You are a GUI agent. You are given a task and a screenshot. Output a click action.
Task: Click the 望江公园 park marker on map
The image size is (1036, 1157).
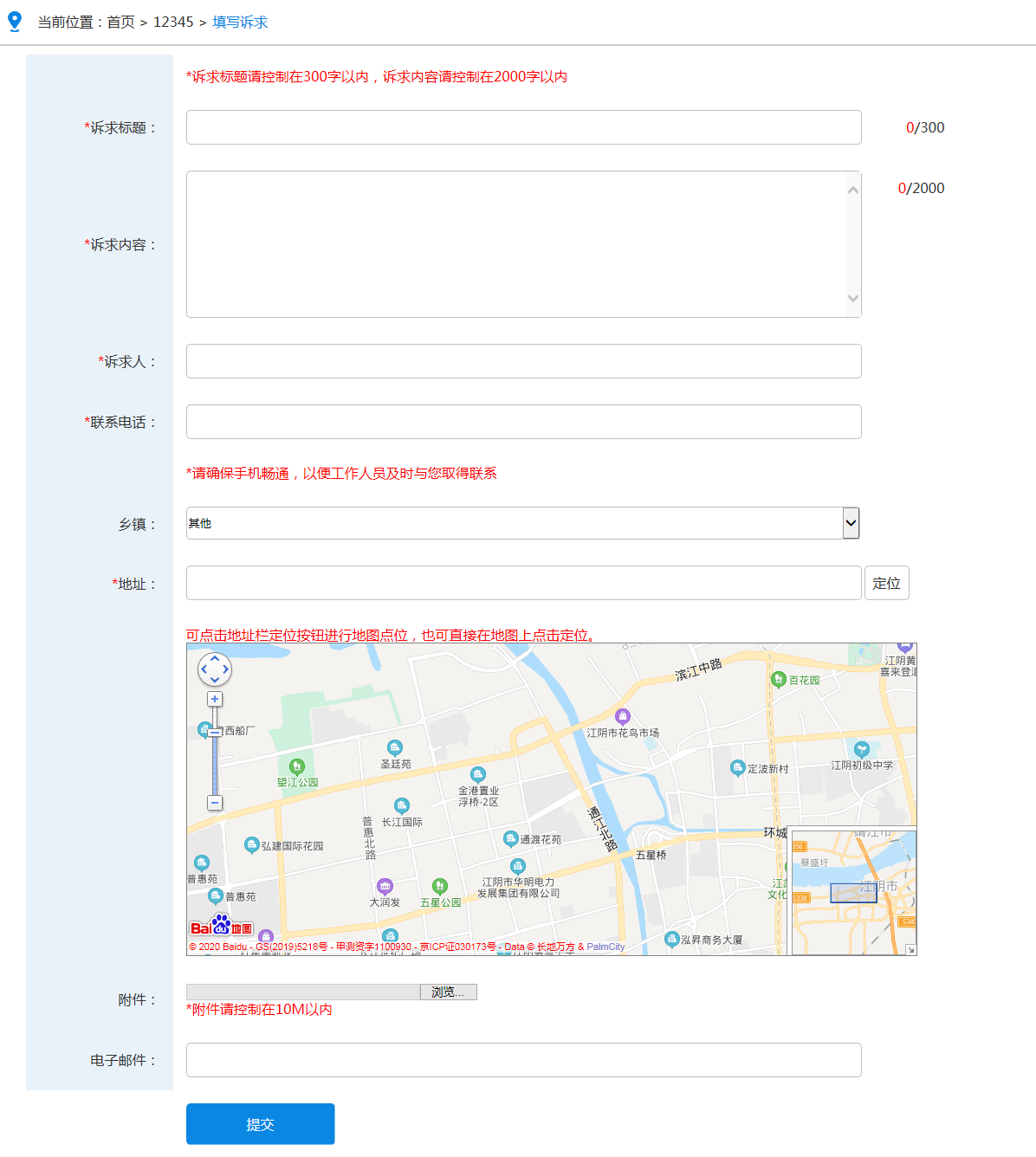pyautogui.click(x=297, y=766)
